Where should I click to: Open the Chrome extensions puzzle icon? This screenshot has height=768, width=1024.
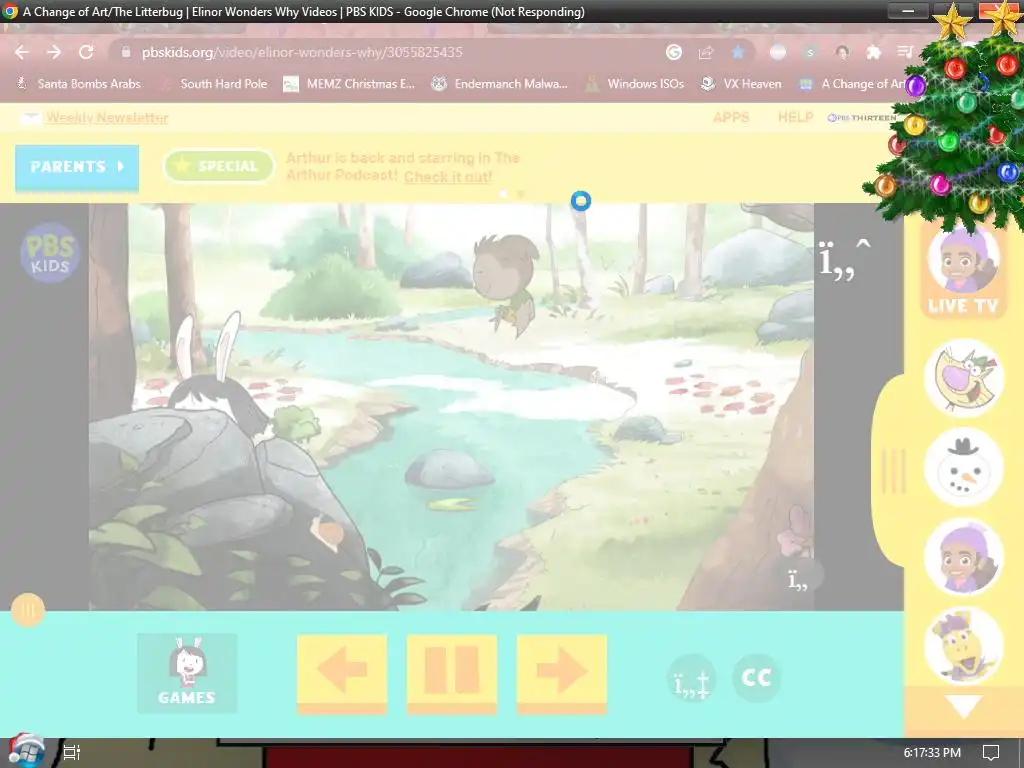coord(873,52)
